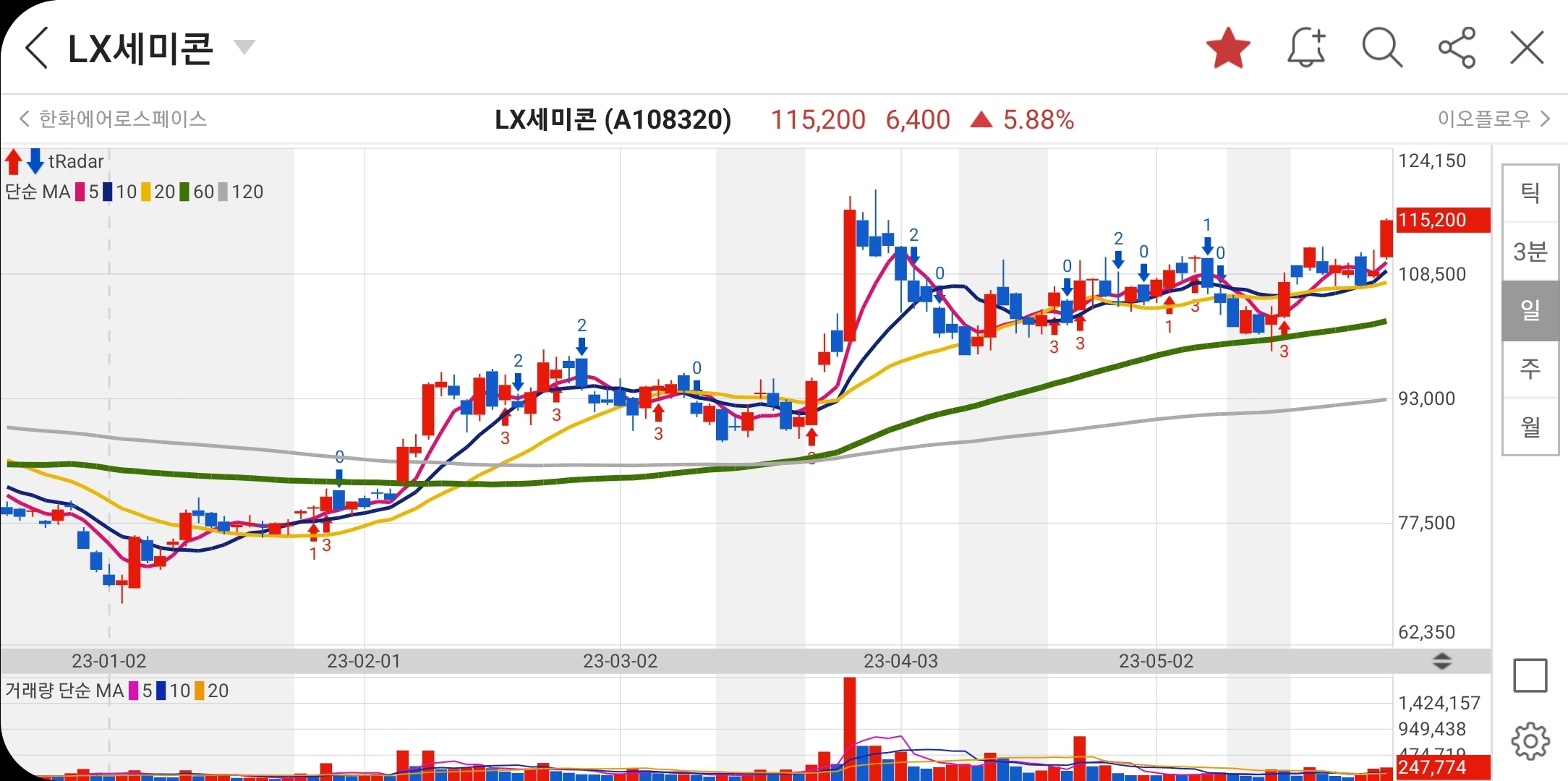Tick the square checkbox below period tabs

point(1530,675)
